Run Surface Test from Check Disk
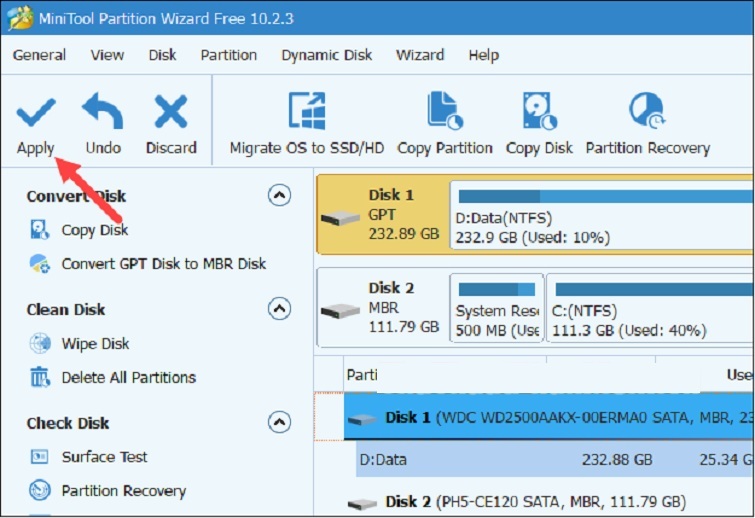The image size is (755, 518). click(104, 457)
